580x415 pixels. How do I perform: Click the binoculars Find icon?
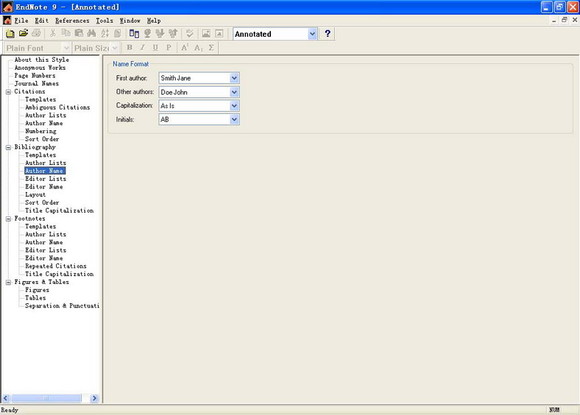[x=91, y=34]
